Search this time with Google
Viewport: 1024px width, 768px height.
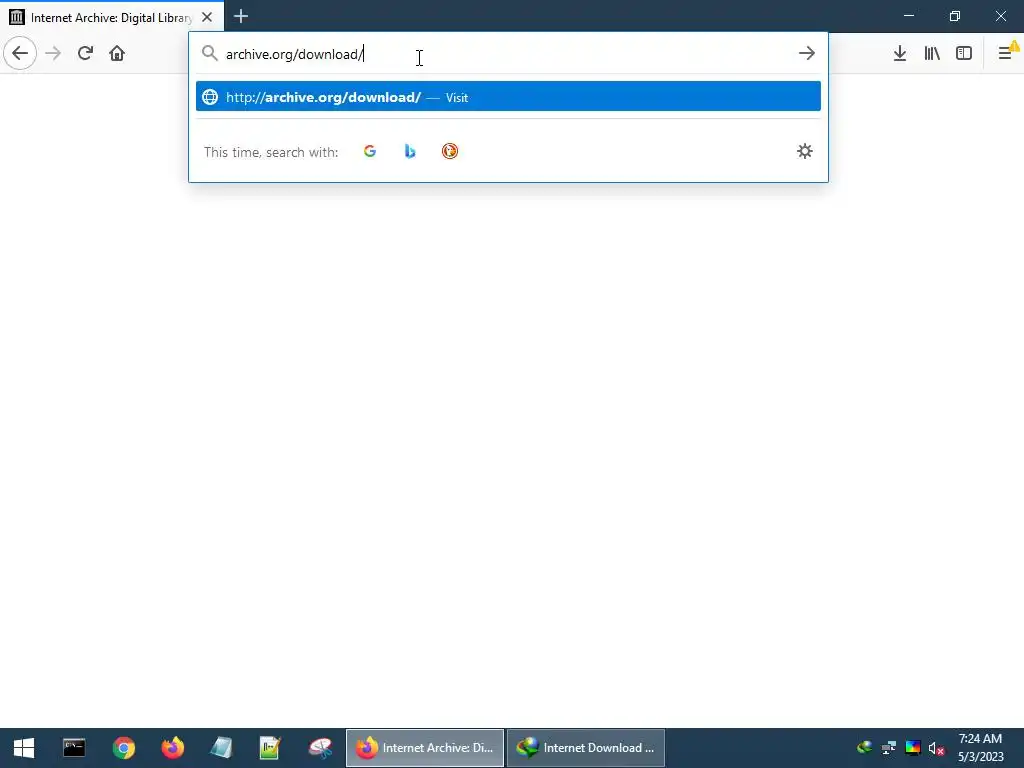pos(370,152)
